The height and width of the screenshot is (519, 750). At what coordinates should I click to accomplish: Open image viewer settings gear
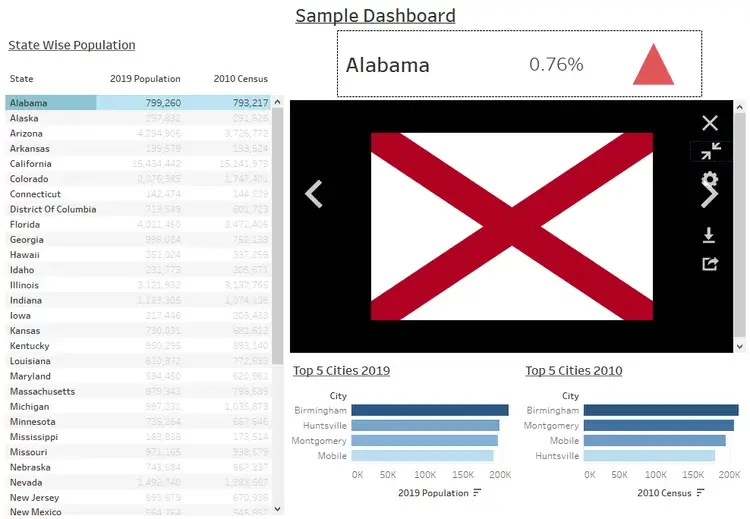coord(710,178)
